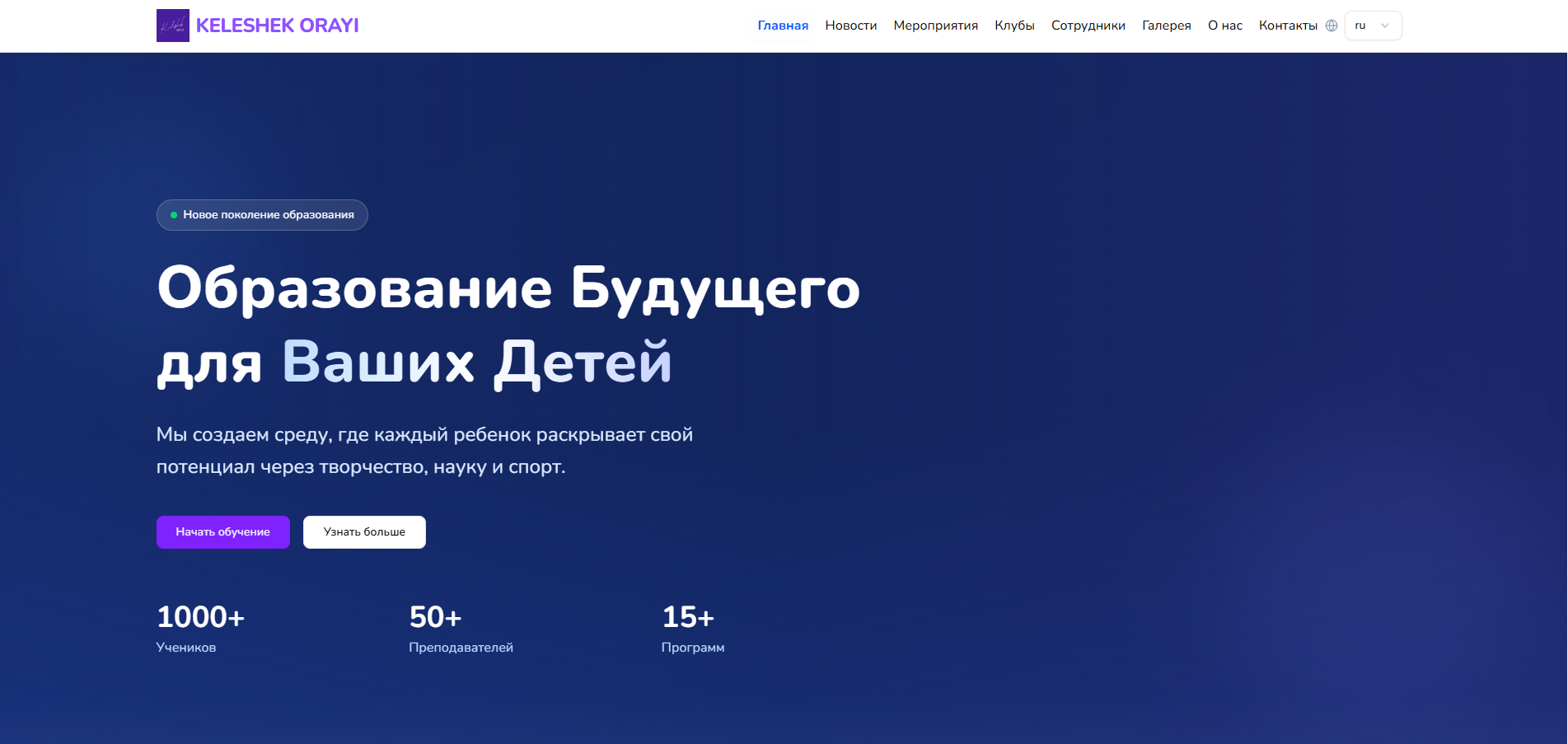Navigate to the Клубы section
The image size is (1568, 744).
(1014, 26)
